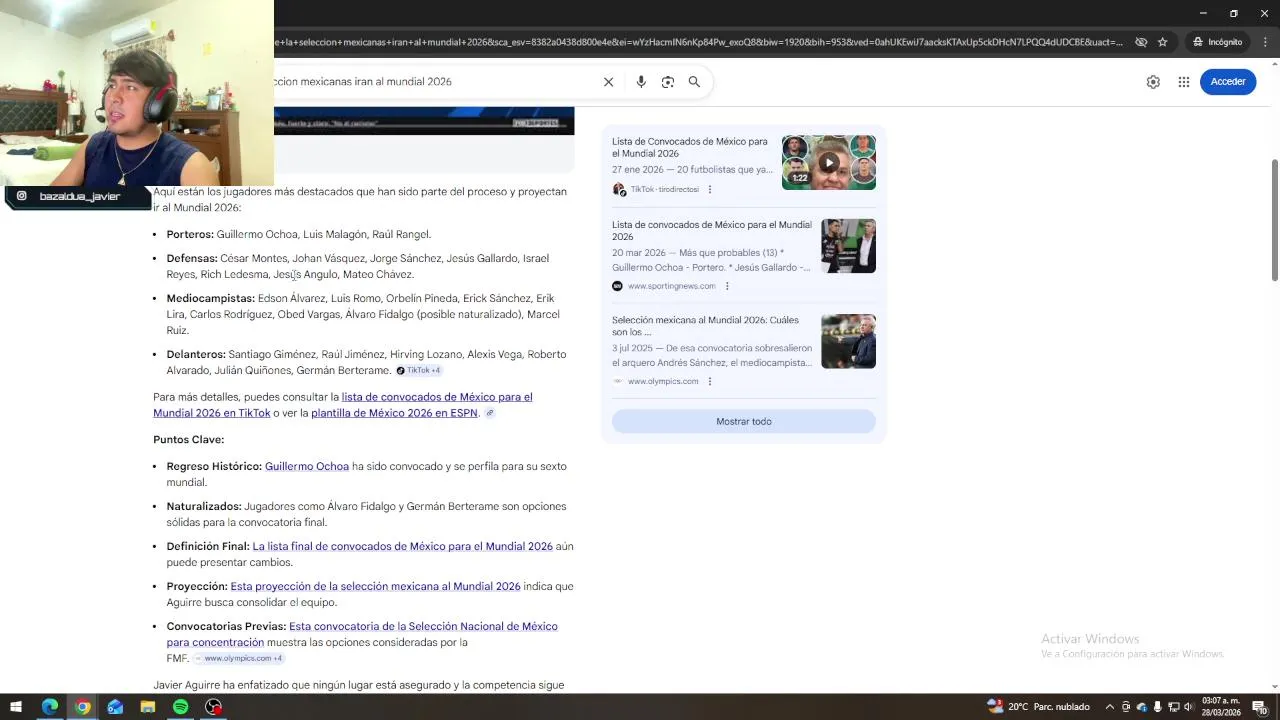Open the 'www.olympics.com +4' source chip

(x=239, y=659)
